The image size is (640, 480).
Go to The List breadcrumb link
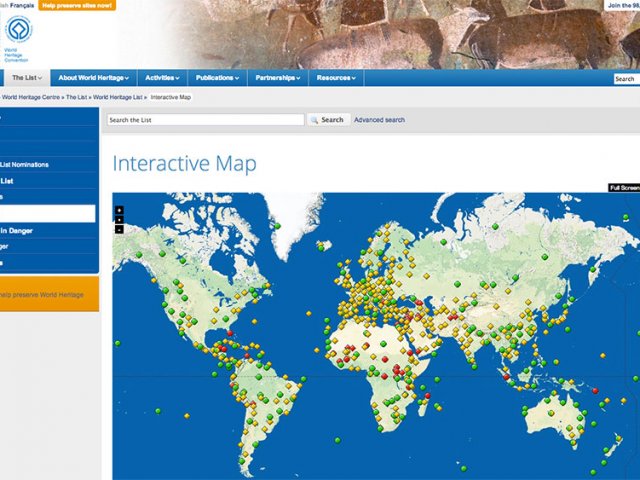tap(76, 97)
